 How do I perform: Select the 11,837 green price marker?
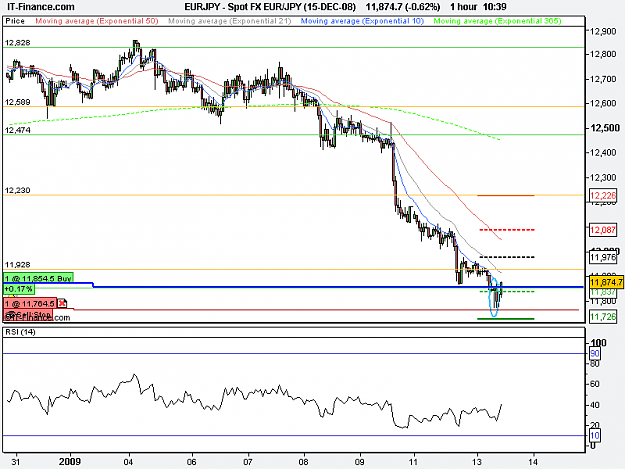pyautogui.click(x=603, y=292)
